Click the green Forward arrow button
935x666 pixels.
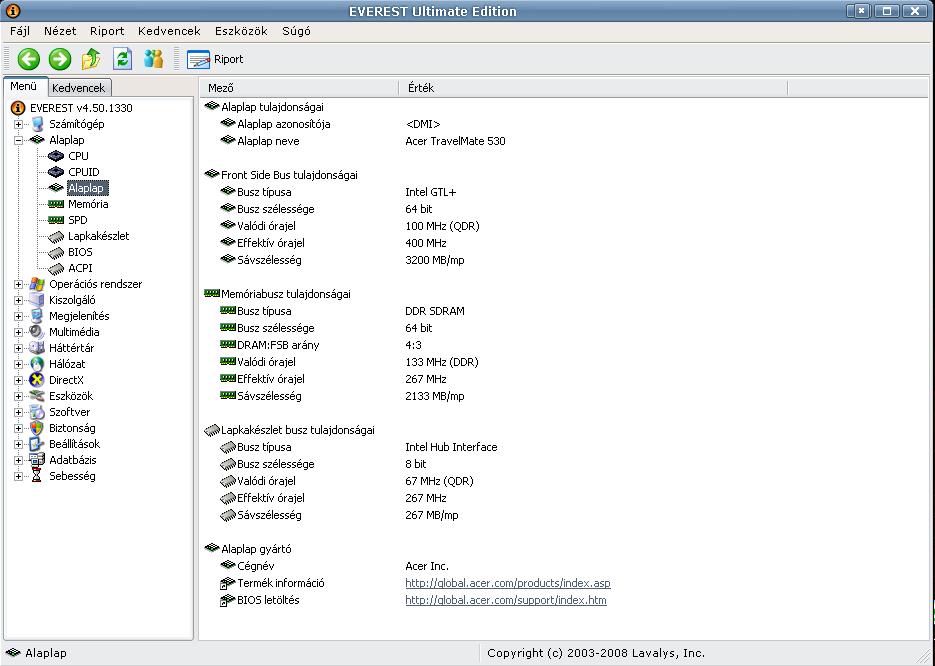60,59
